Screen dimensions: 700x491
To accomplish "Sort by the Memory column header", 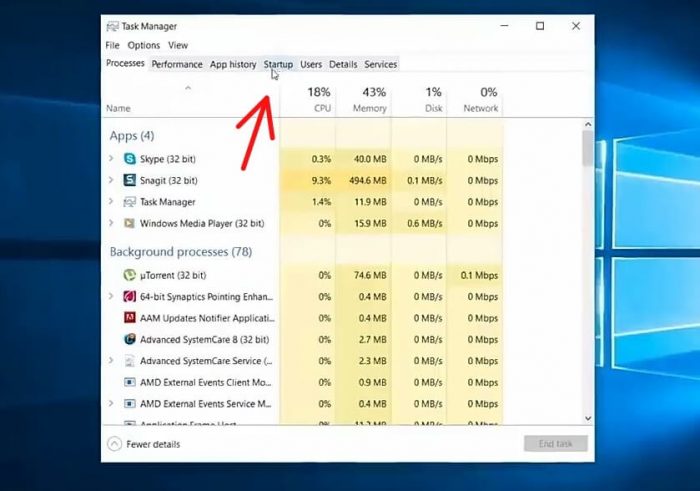I will (x=370, y=108).
